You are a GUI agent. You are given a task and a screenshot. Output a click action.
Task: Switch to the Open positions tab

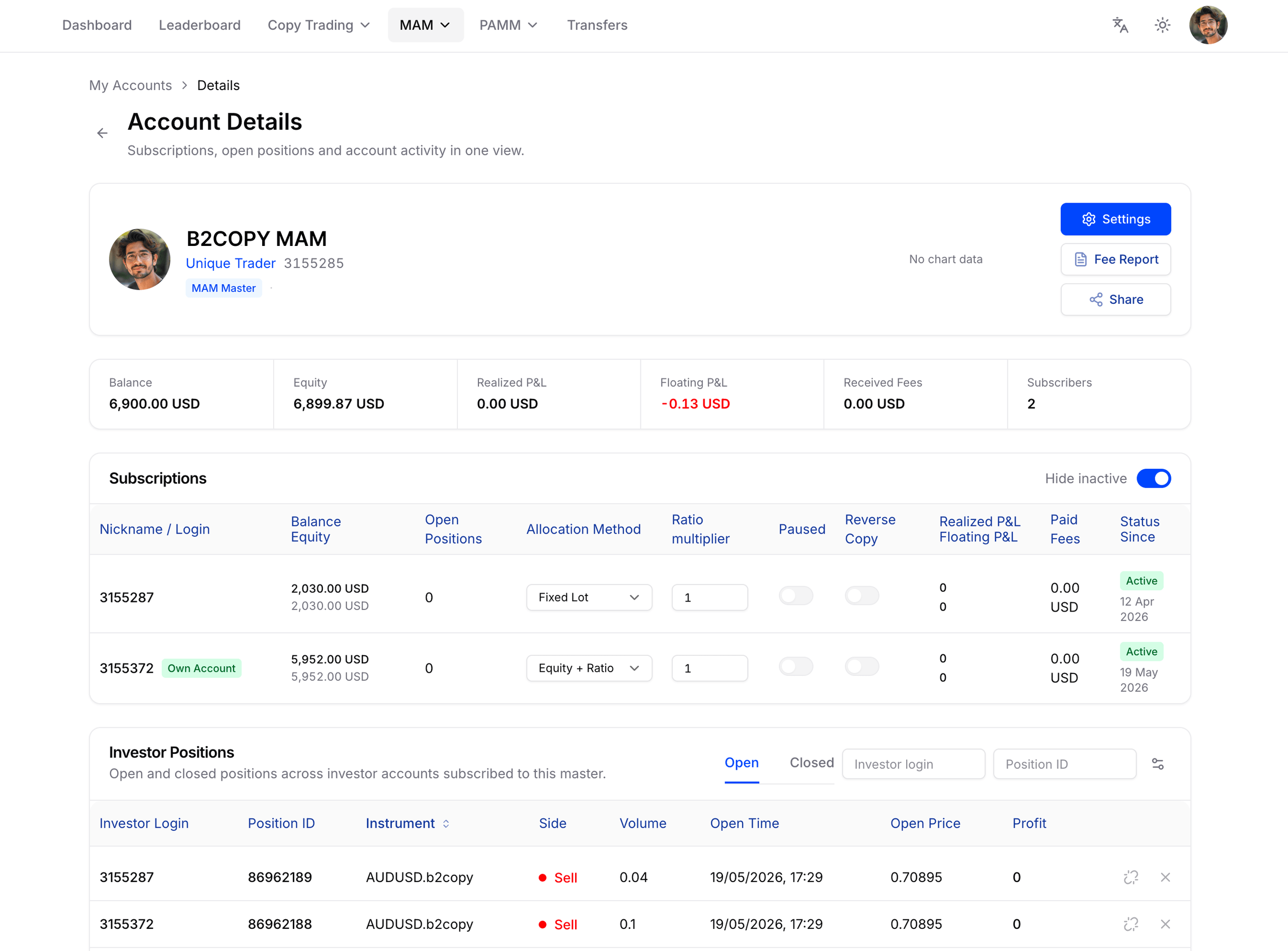(x=742, y=763)
